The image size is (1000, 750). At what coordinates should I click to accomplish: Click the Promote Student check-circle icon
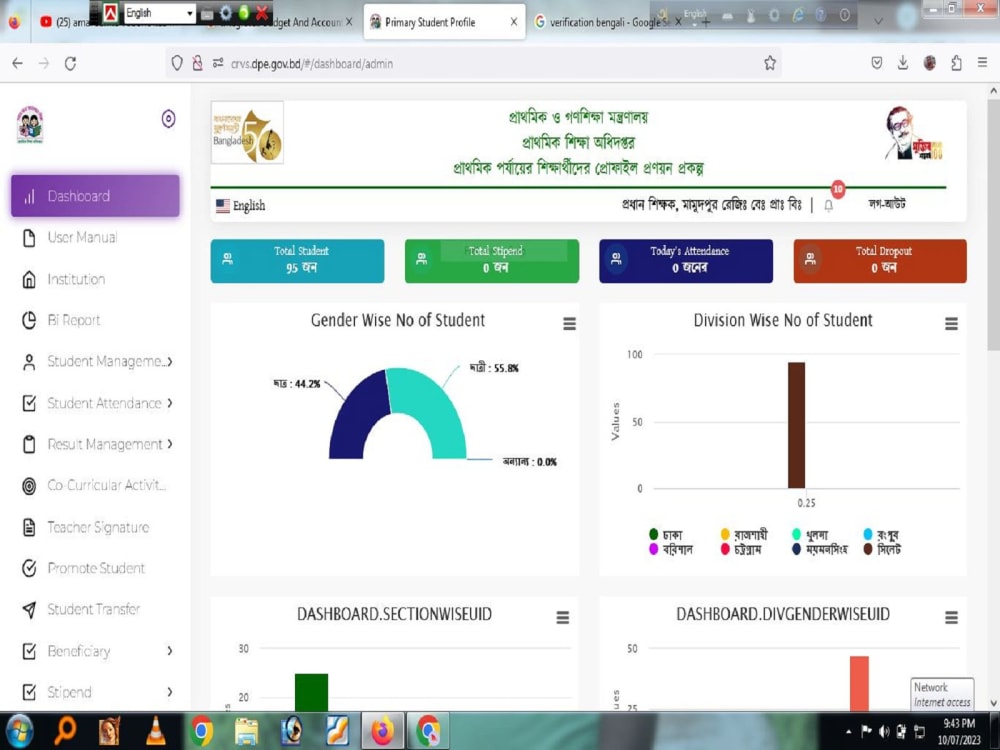(x=29, y=568)
